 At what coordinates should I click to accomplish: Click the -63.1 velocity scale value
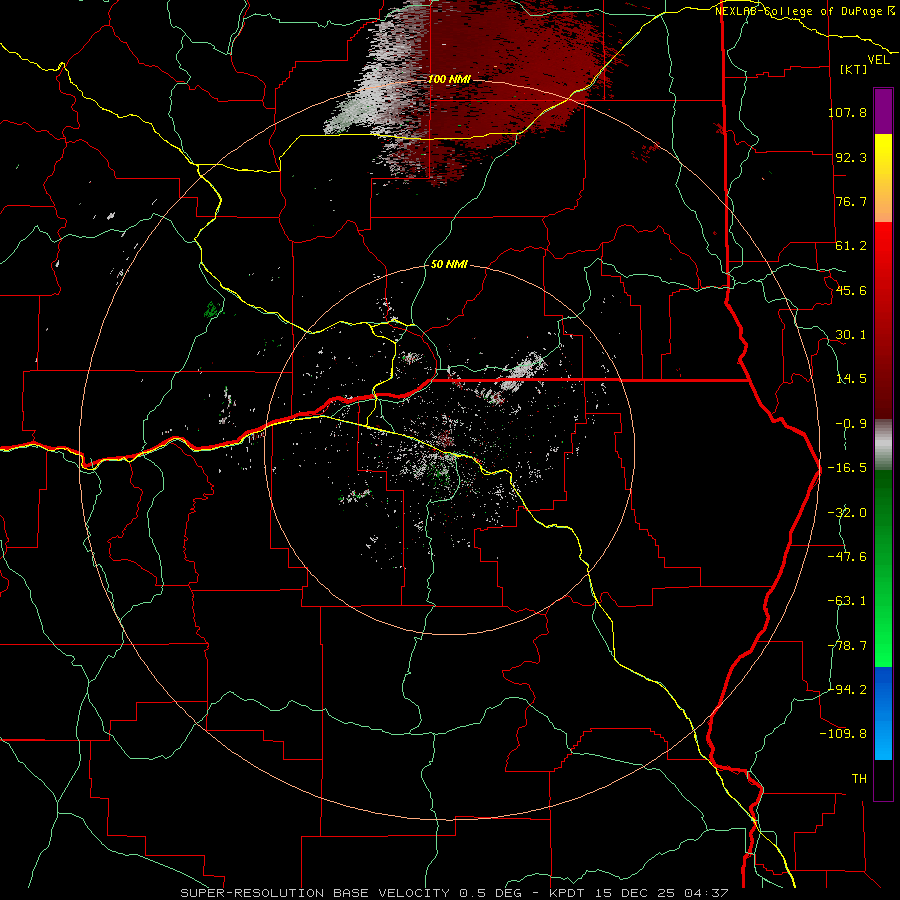tap(847, 601)
